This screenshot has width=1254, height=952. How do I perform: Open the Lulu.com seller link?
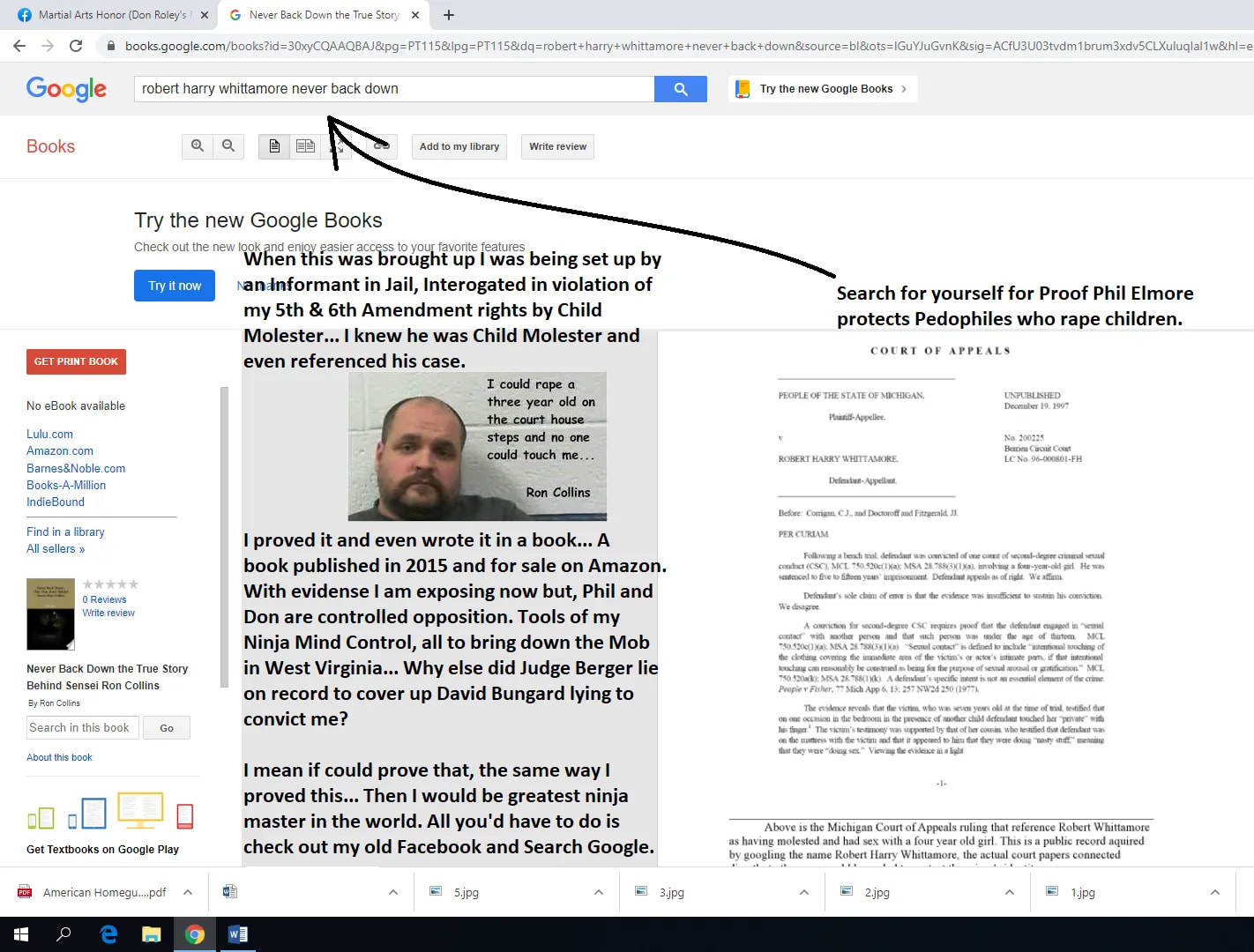tap(49, 435)
